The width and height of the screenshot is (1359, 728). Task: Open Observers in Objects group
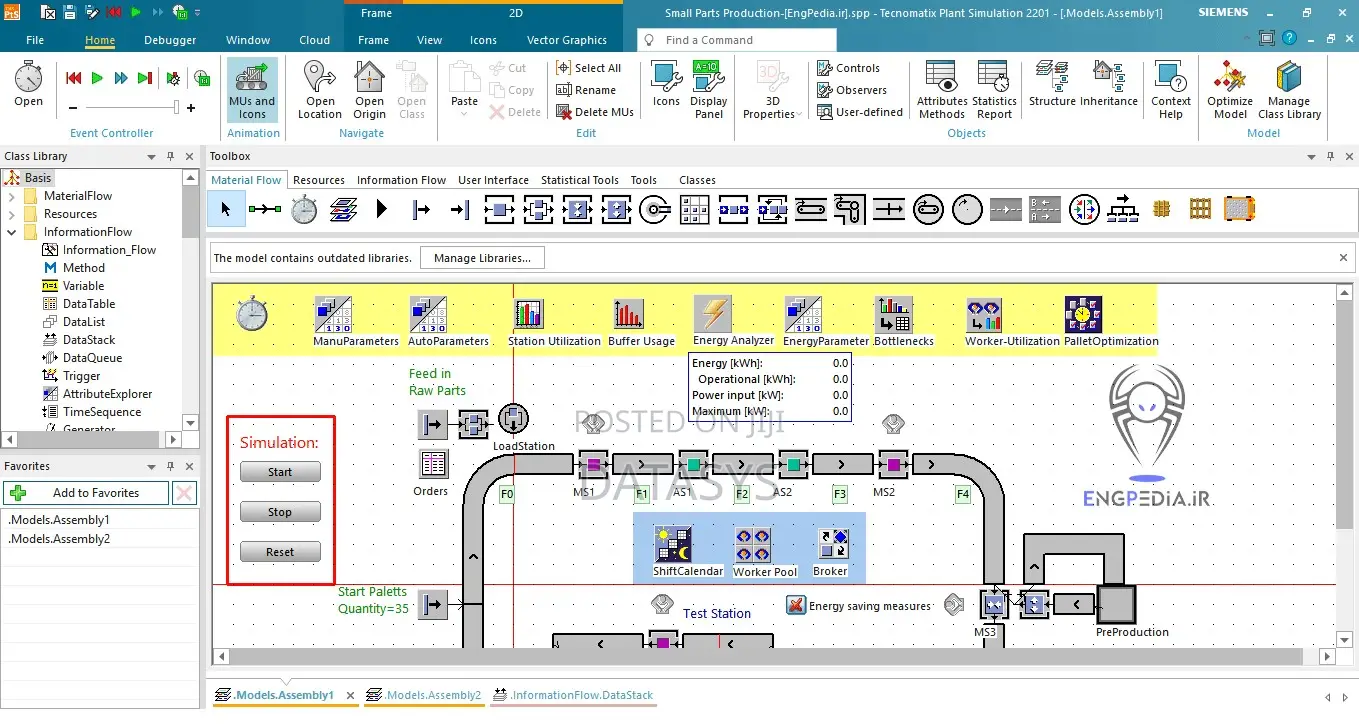852,90
